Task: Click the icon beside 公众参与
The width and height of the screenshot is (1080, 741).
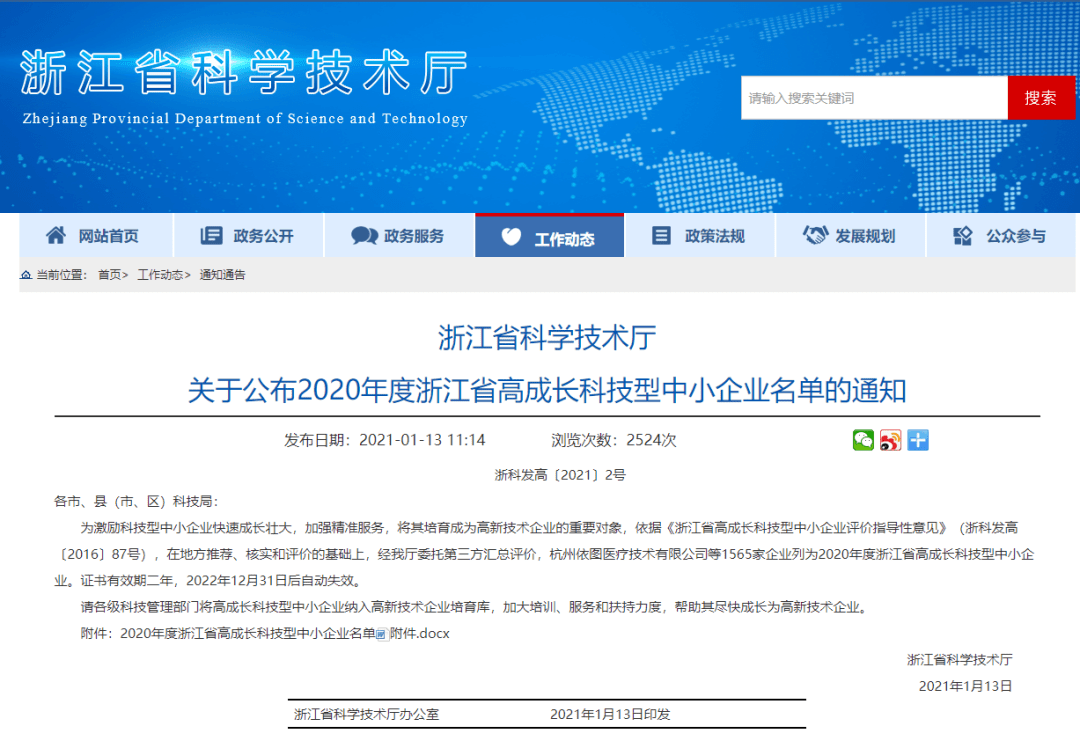Action: click(963, 236)
